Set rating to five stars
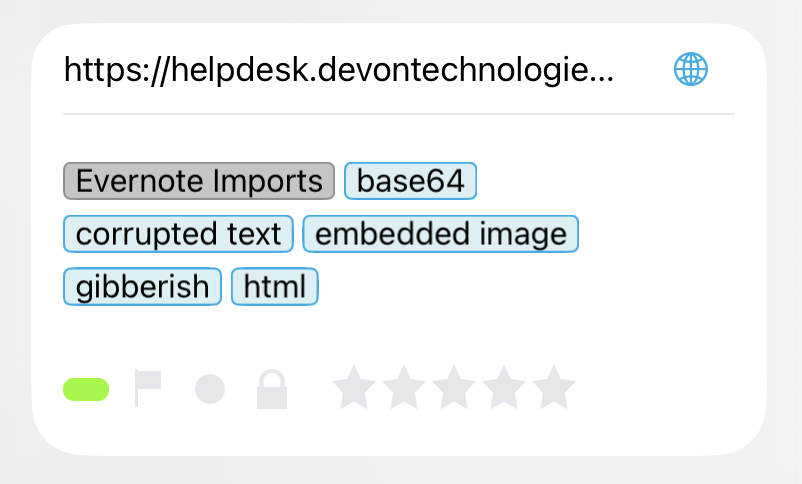Screen dimensions: 802x484 tap(553, 388)
